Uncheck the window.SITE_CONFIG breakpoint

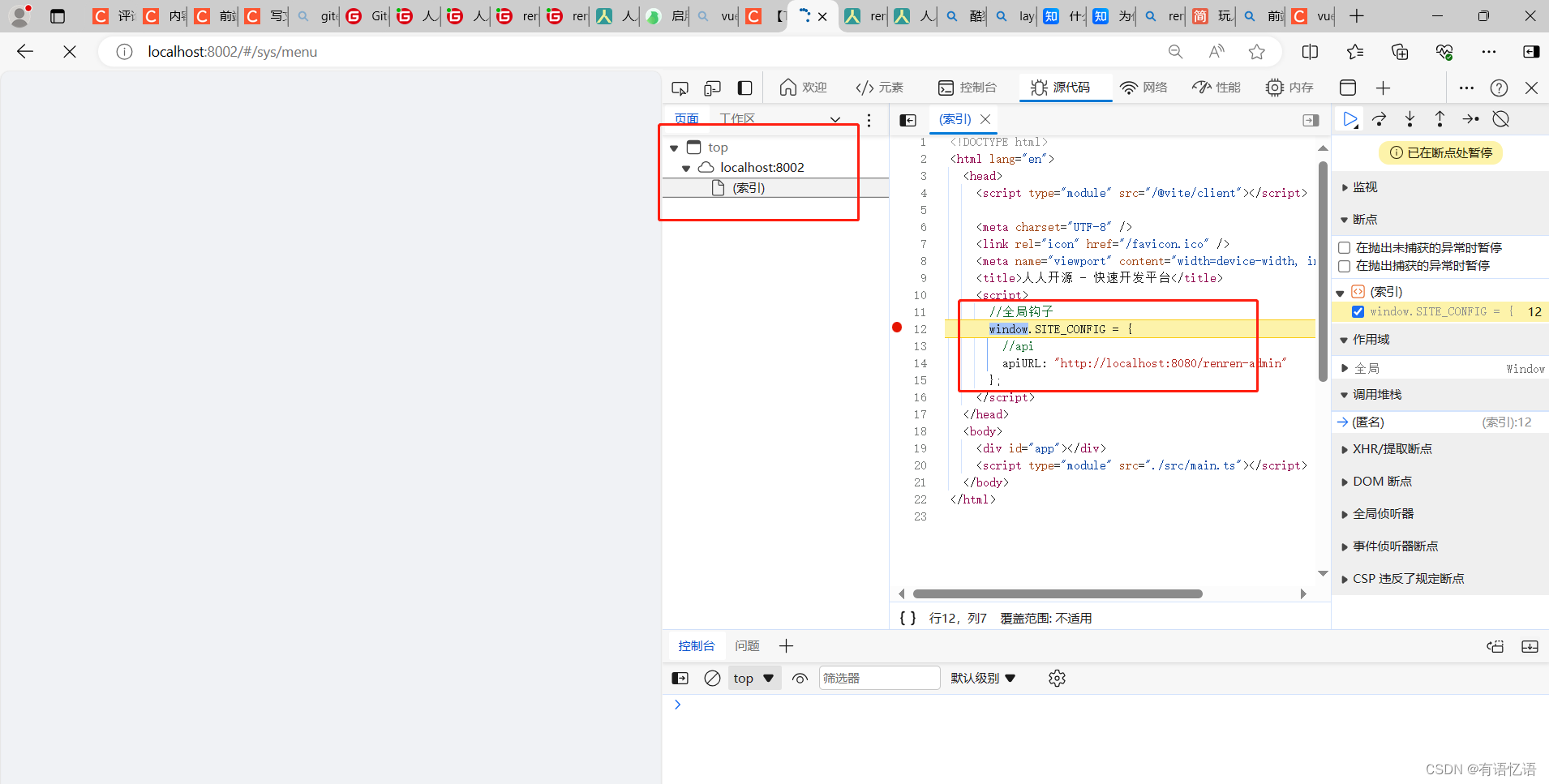(1358, 311)
